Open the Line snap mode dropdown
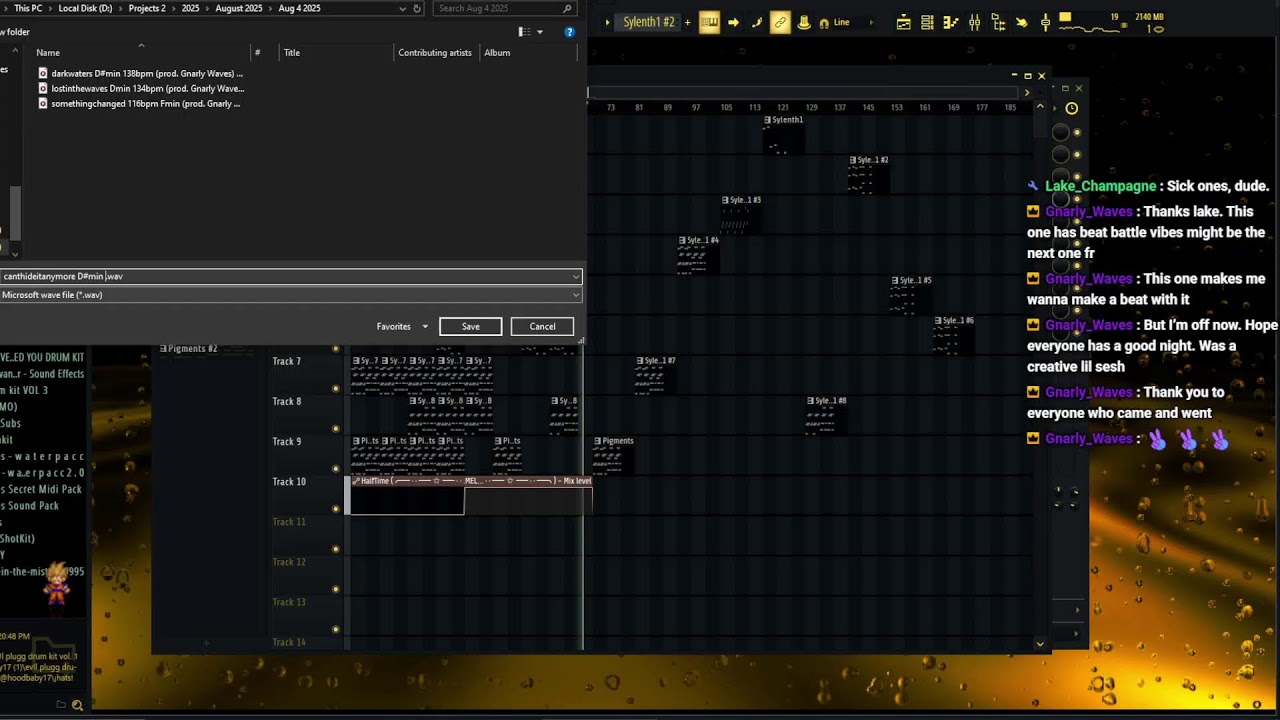The image size is (1280, 720). click(841, 22)
